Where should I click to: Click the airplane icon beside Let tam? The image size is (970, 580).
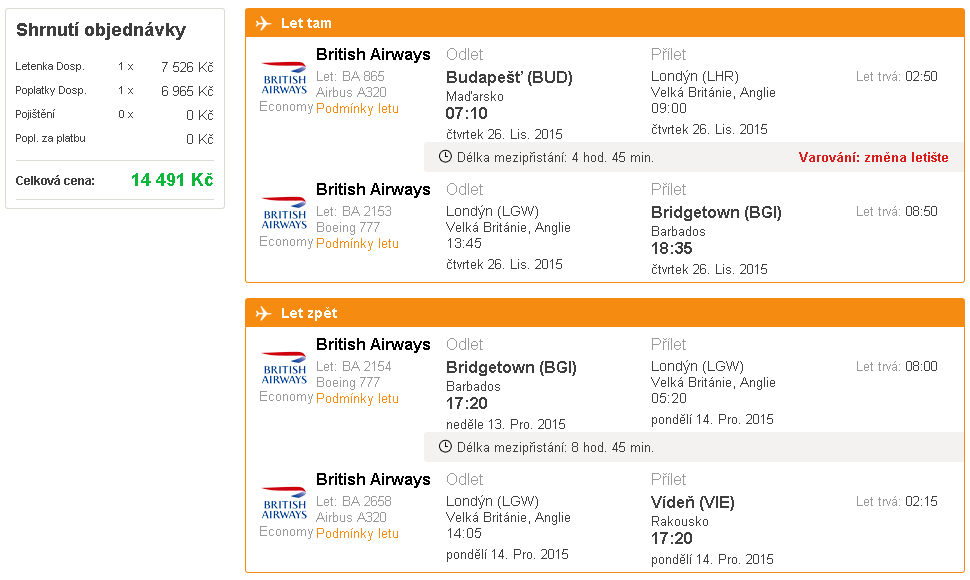point(264,23)
